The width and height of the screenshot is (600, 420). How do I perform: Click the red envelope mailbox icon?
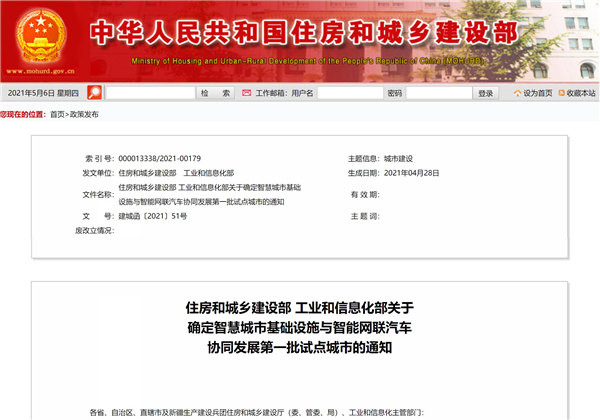coord(246,93)
